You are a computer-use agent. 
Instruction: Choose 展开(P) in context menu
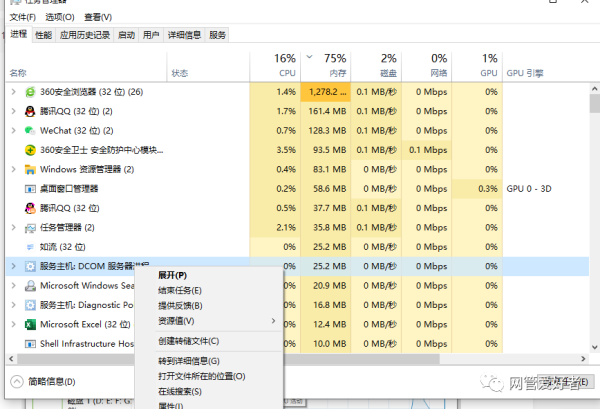(x=209, y=275)
